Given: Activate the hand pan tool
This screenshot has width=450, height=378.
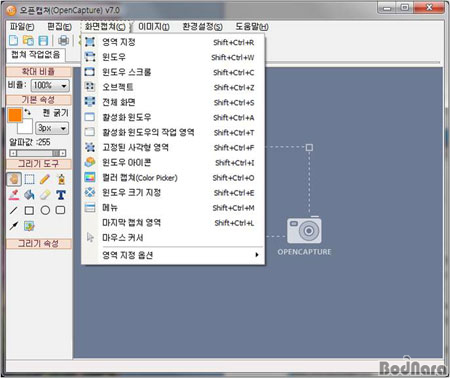Looking at the screenshot, I should click(14, 179).
